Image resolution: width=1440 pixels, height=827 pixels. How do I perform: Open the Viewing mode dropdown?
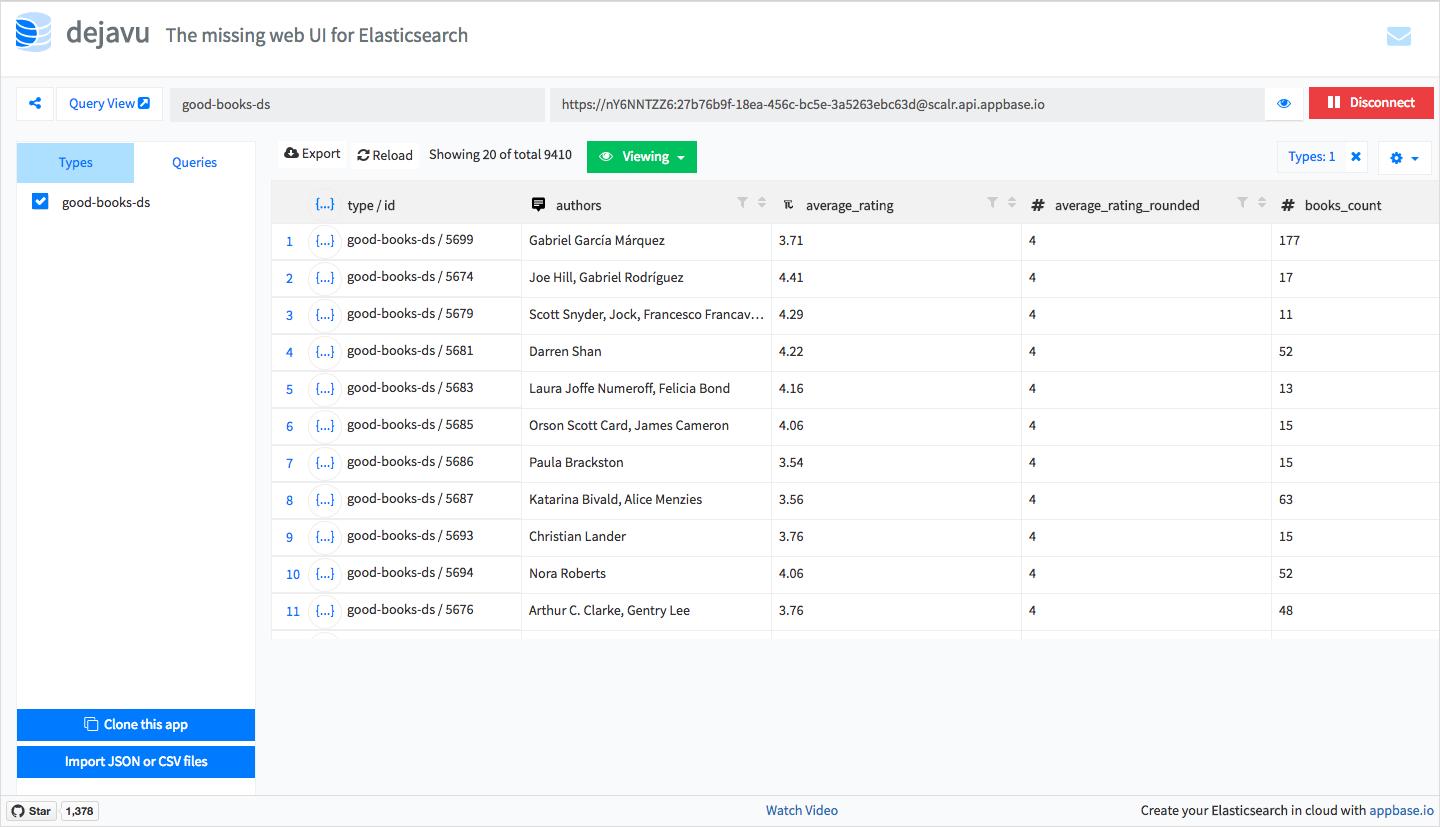click(x=641, y=157)
